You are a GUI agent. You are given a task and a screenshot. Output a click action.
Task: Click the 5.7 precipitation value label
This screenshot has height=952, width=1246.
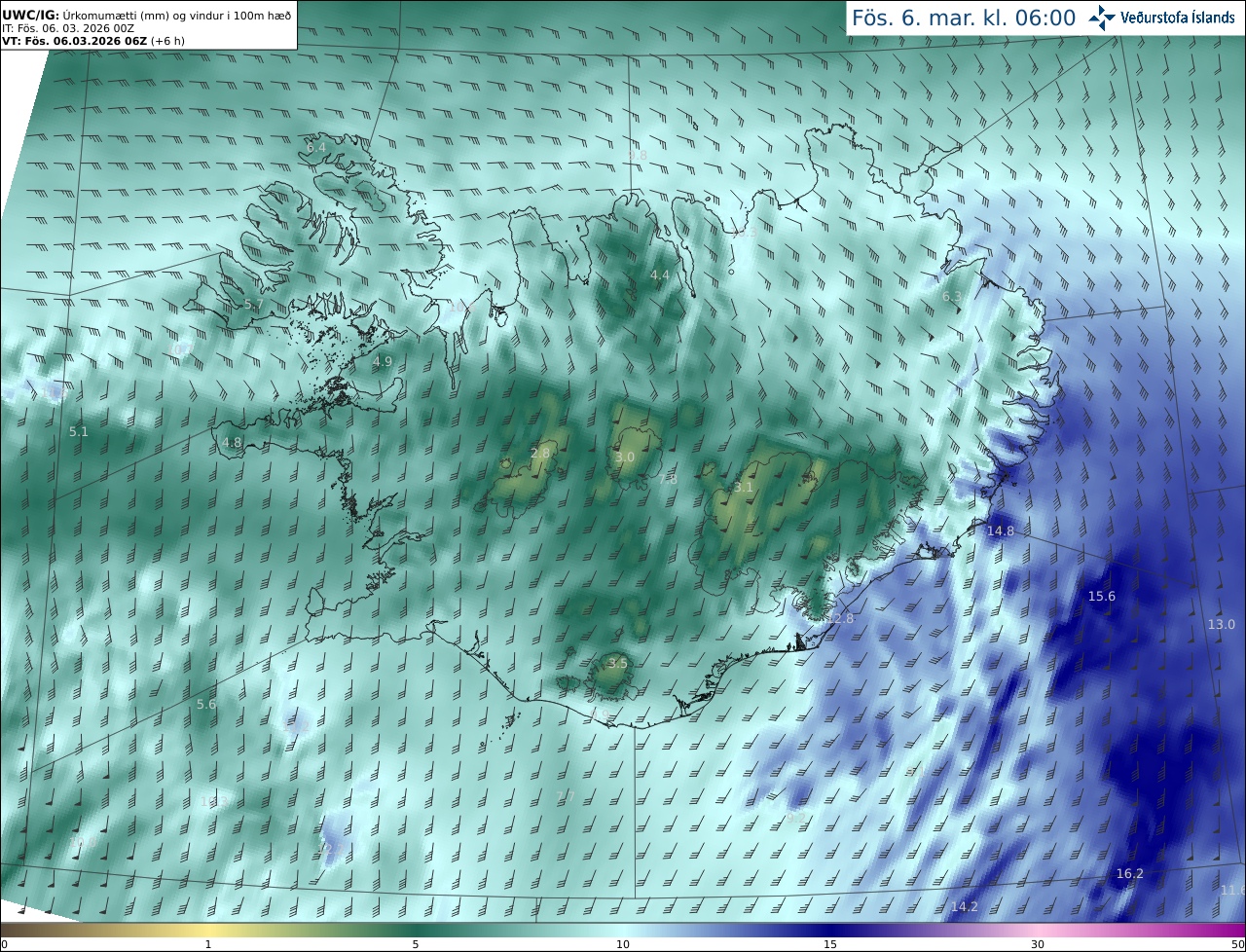(x=254, y=305)
